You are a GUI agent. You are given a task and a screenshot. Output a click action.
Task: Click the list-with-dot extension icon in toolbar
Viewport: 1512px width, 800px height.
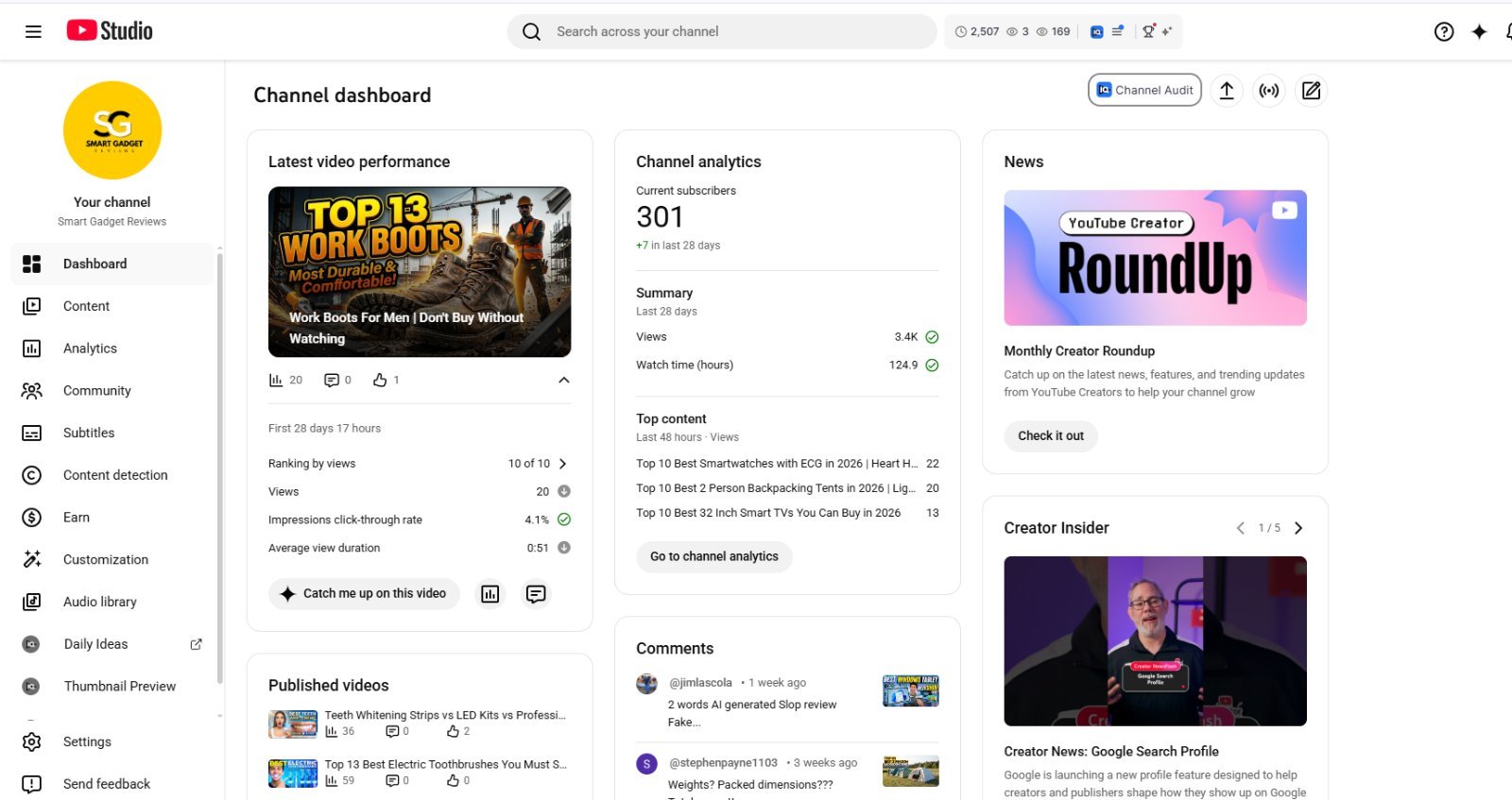click(x=1117, y=31)
